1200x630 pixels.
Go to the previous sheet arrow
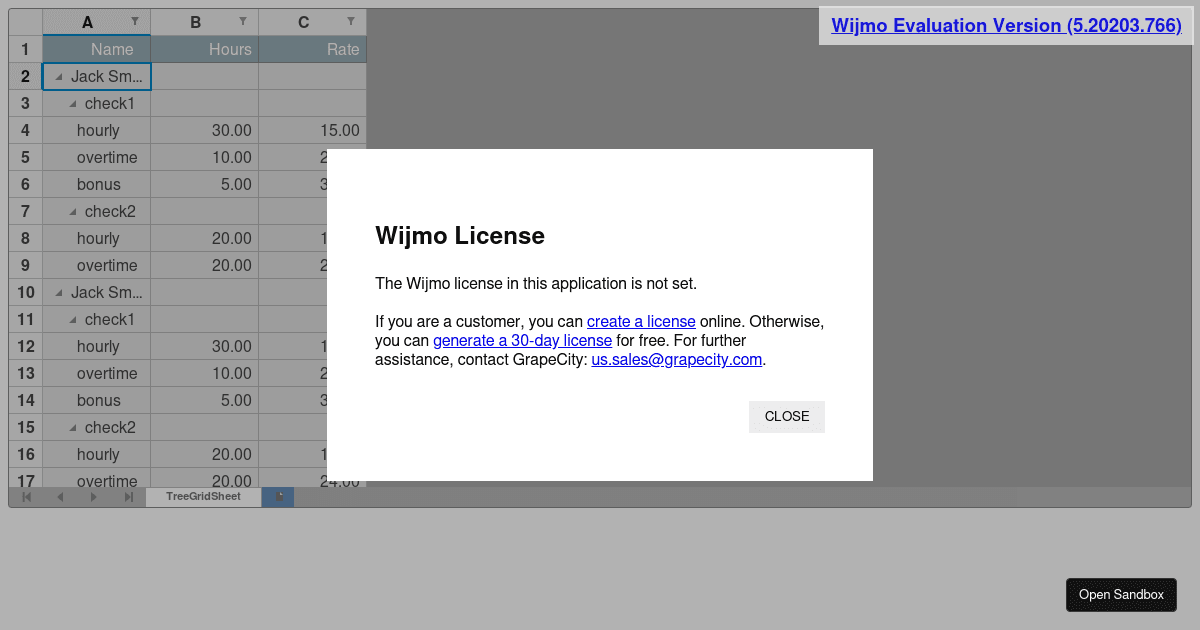coord(60,497)
